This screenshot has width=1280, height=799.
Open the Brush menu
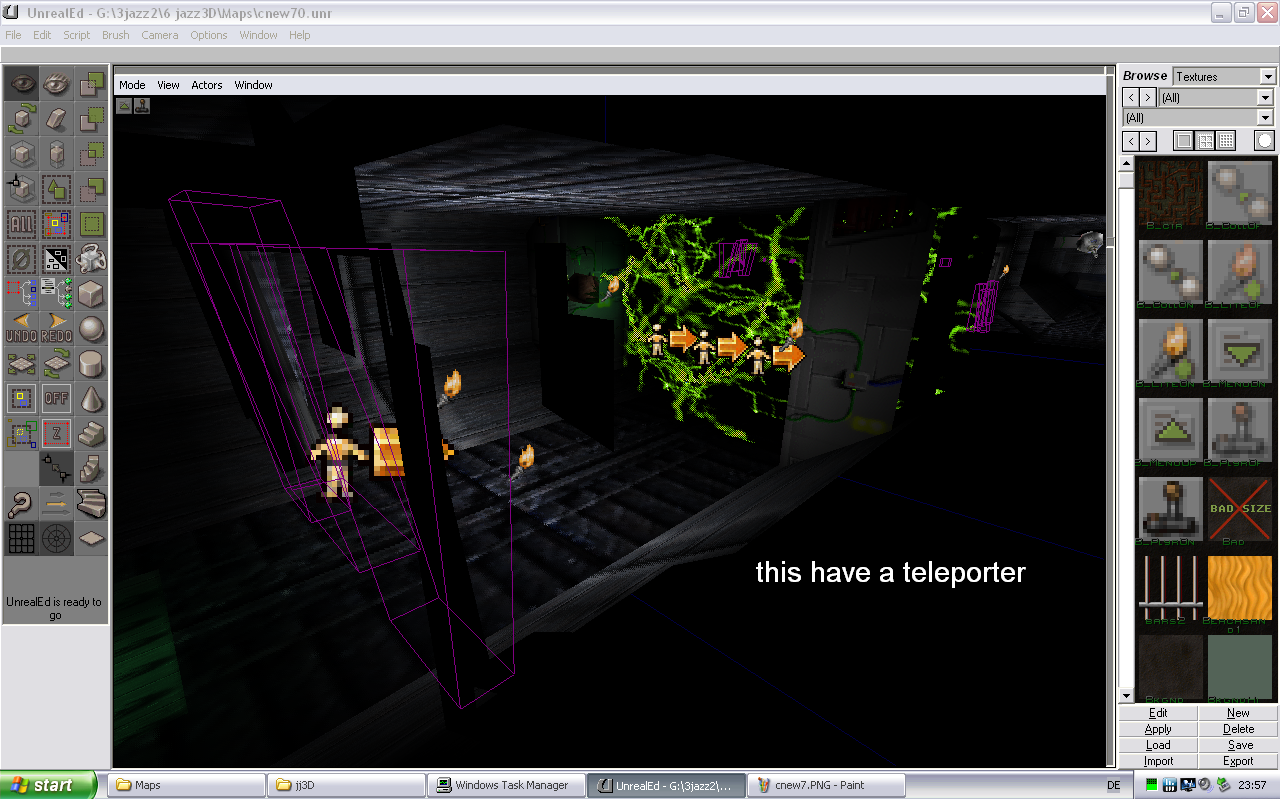click(116, 35)
